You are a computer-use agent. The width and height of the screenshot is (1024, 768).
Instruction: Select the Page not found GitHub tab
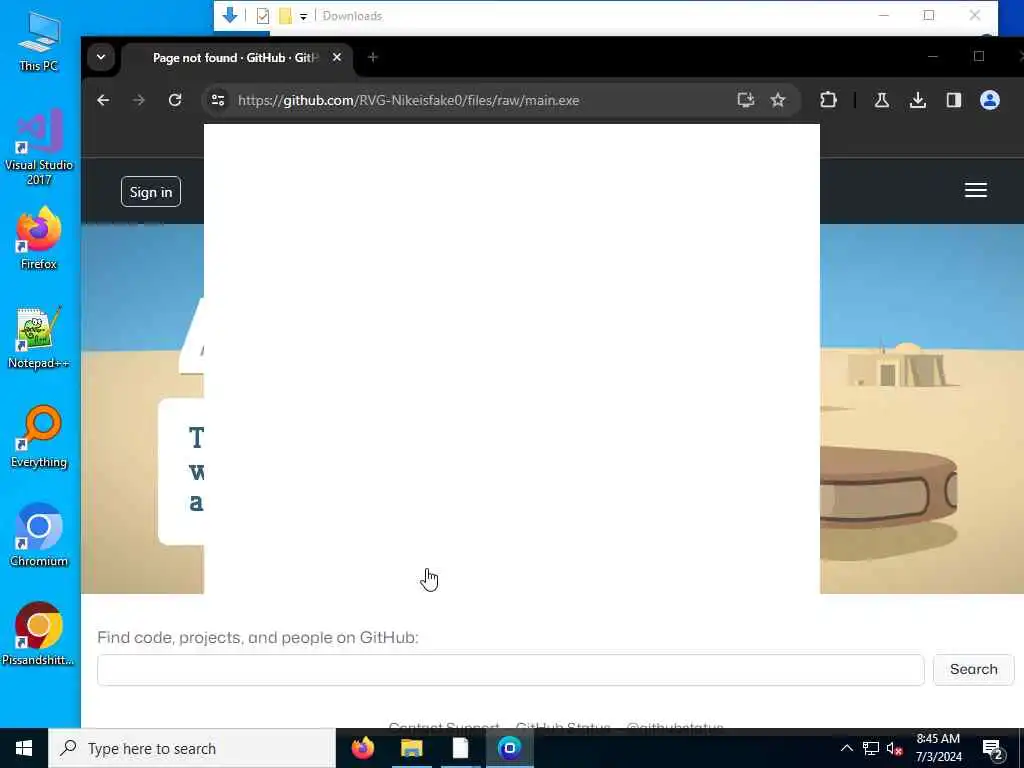click(237, 57)
